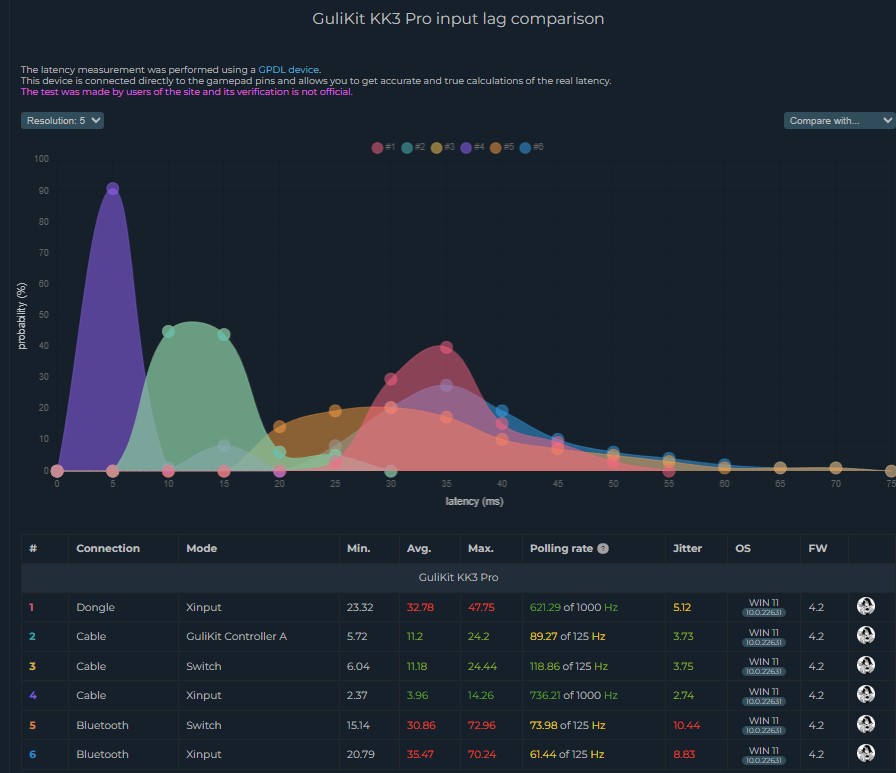Viewport: 896px width, 773px height.
Task: Open the Compare with... dropdown
Action: 839,121
